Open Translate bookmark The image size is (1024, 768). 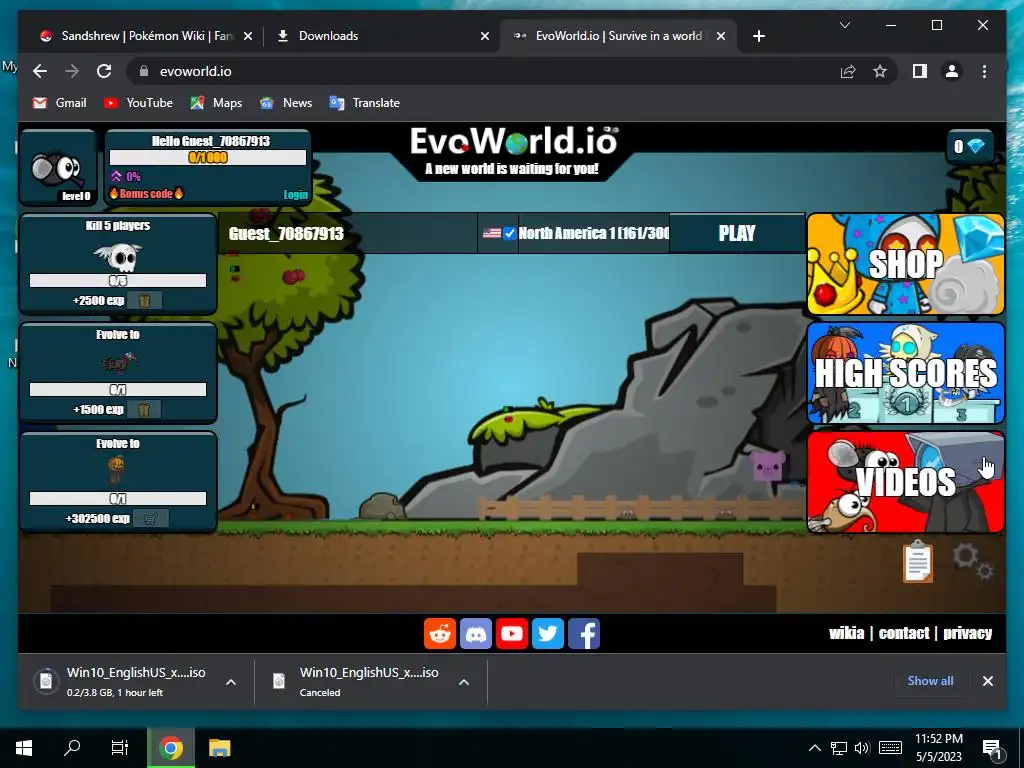click(364, 103)
